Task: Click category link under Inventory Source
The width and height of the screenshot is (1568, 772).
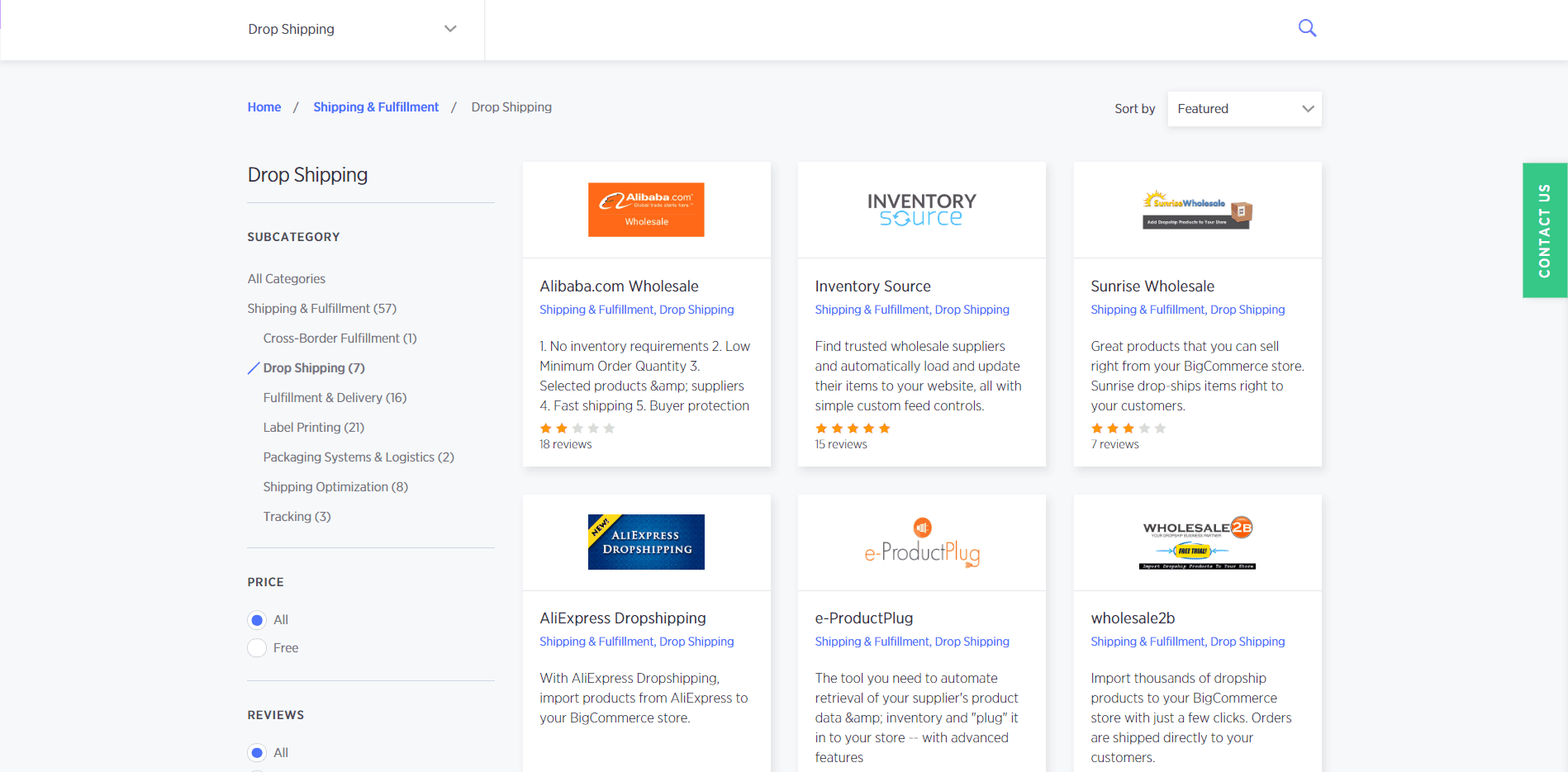Action: [x=912, y=310]
